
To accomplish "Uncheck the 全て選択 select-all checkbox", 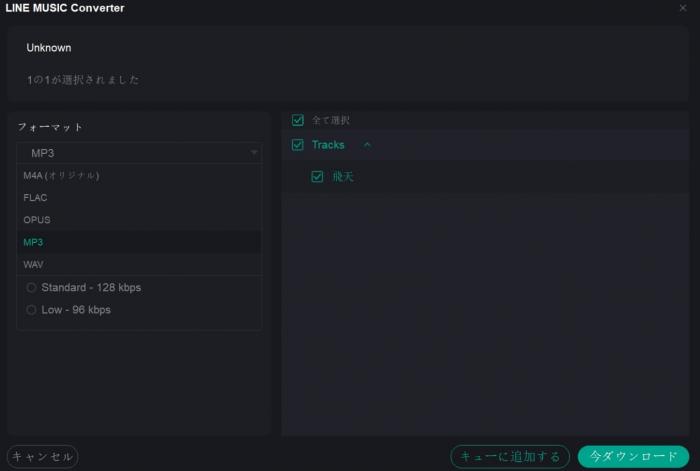I will pyautogui.click(x=298, y=120).
